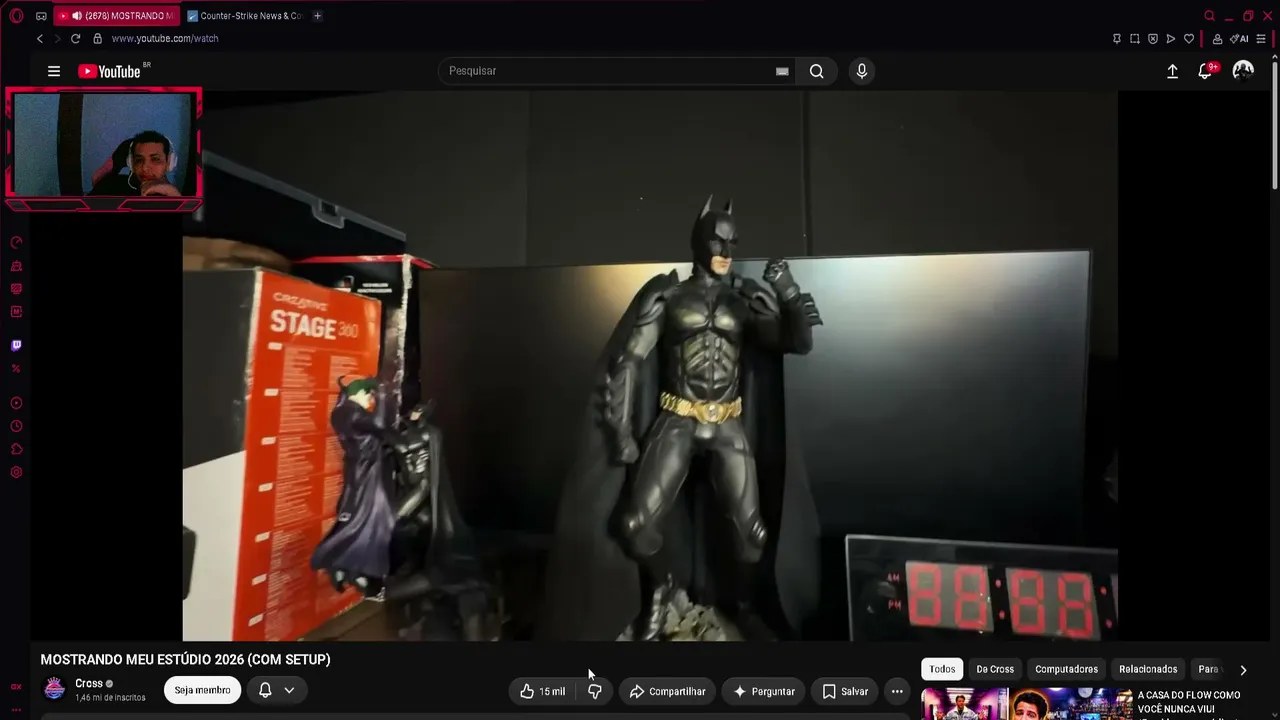
Task: Switch to the Counter-Strike News tab
Action: (244, 16)
